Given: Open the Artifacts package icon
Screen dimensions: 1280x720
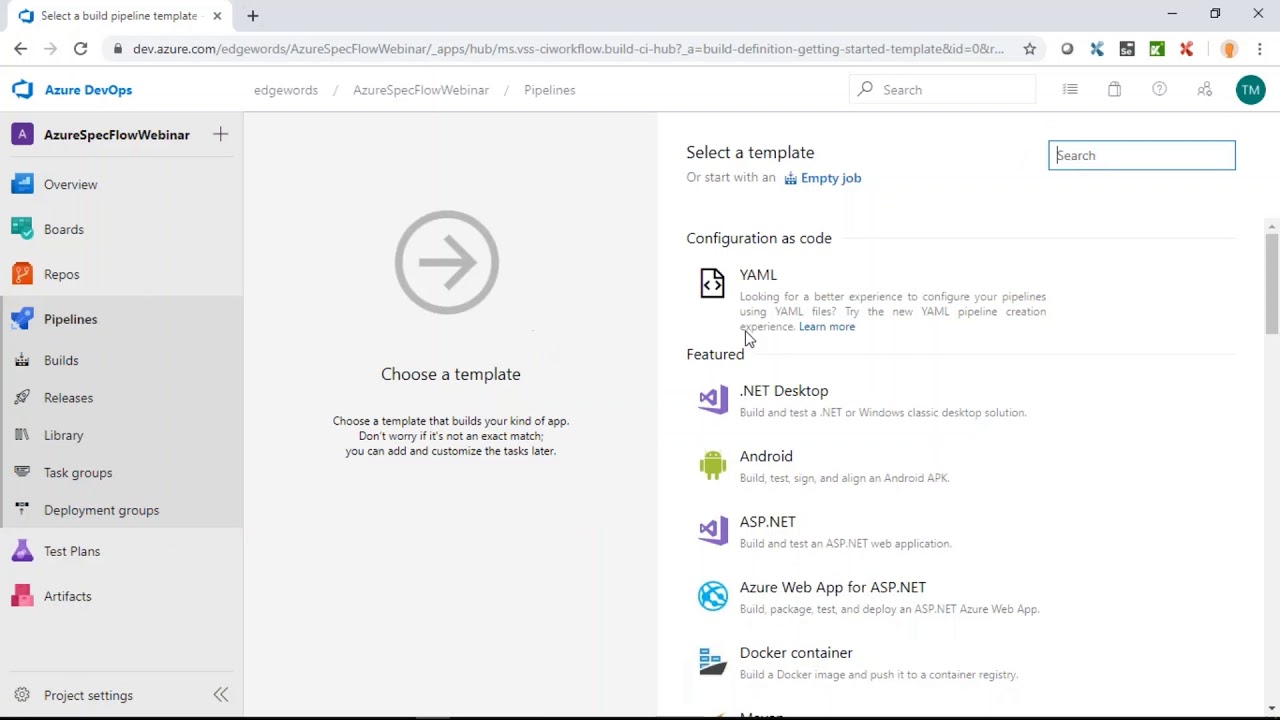Looking at the screenshot, I should click(22, 596).
